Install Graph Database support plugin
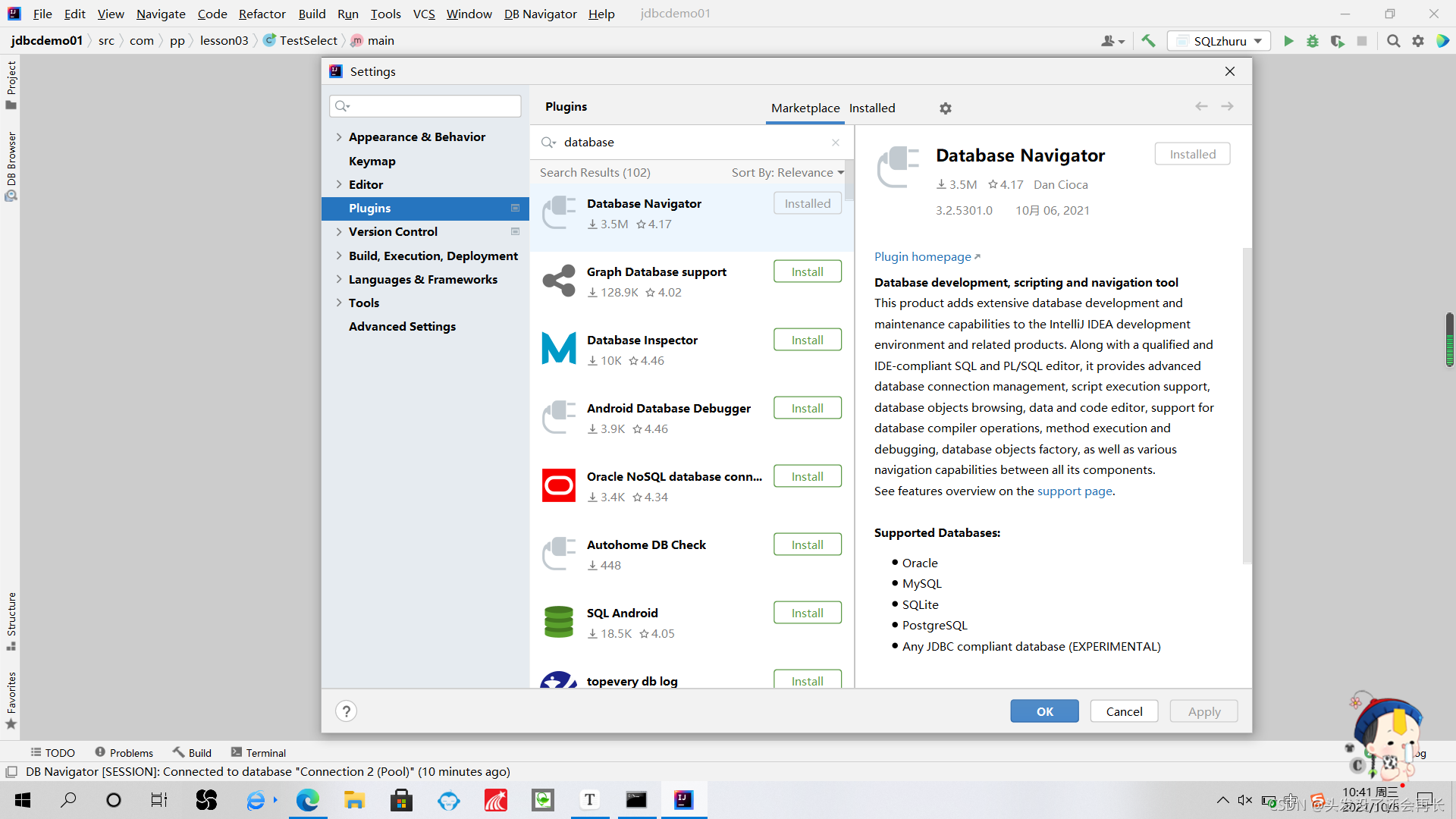 (x=807, y=271)
